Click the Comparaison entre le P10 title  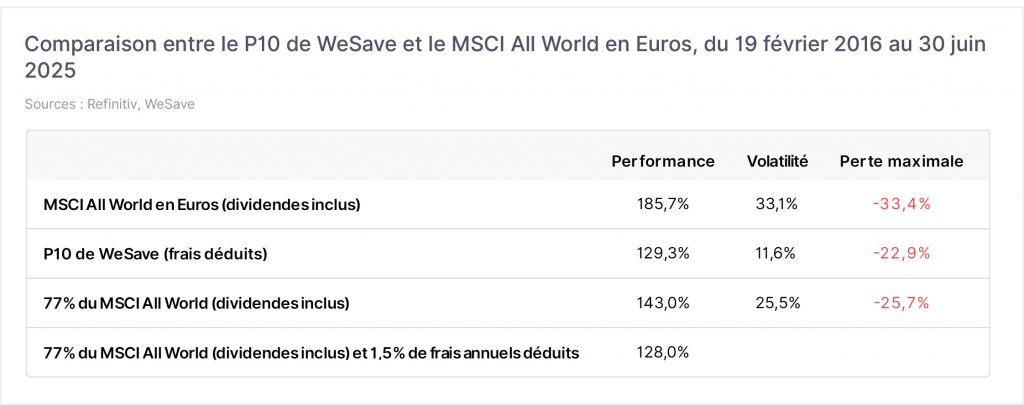coord(505,57)
